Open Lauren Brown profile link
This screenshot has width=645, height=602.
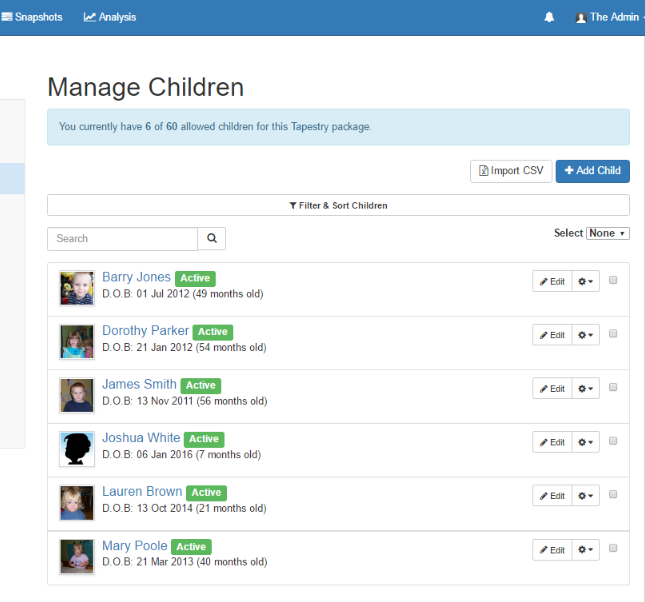[142, 492]
